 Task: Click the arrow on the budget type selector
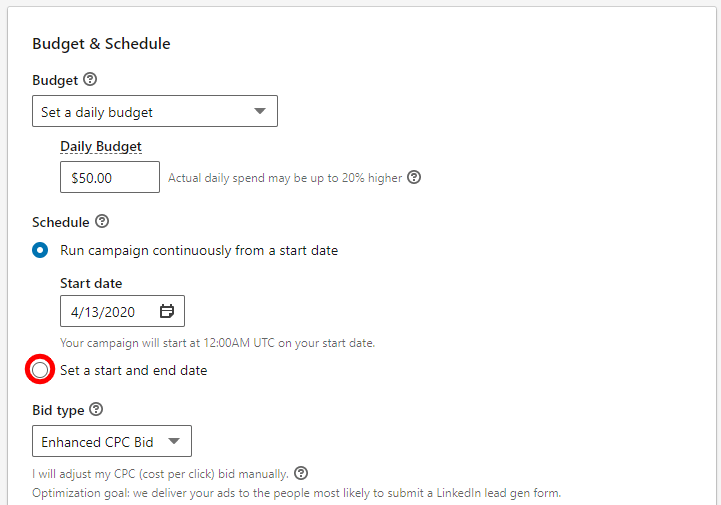260,111
